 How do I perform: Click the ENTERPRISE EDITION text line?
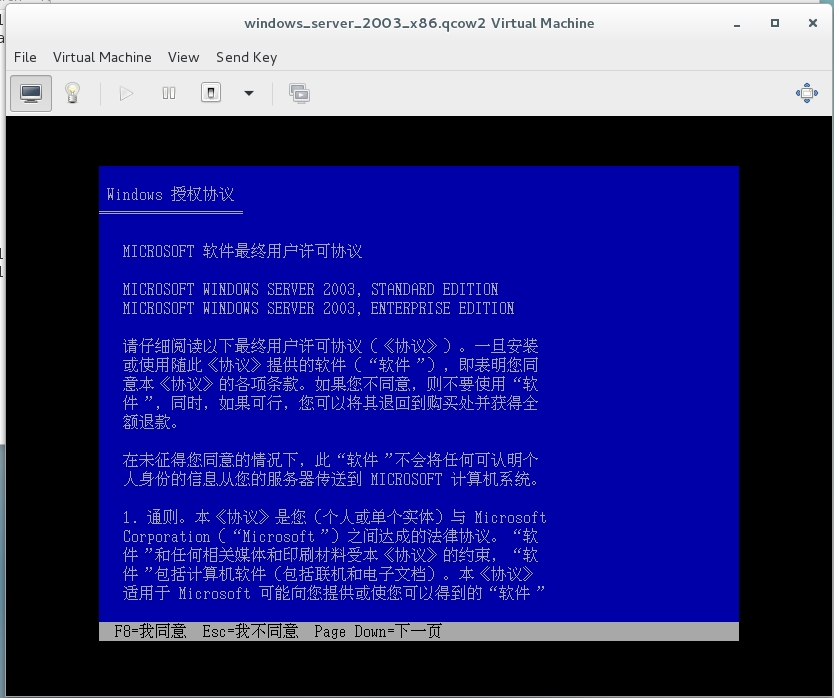coord(318,309)
